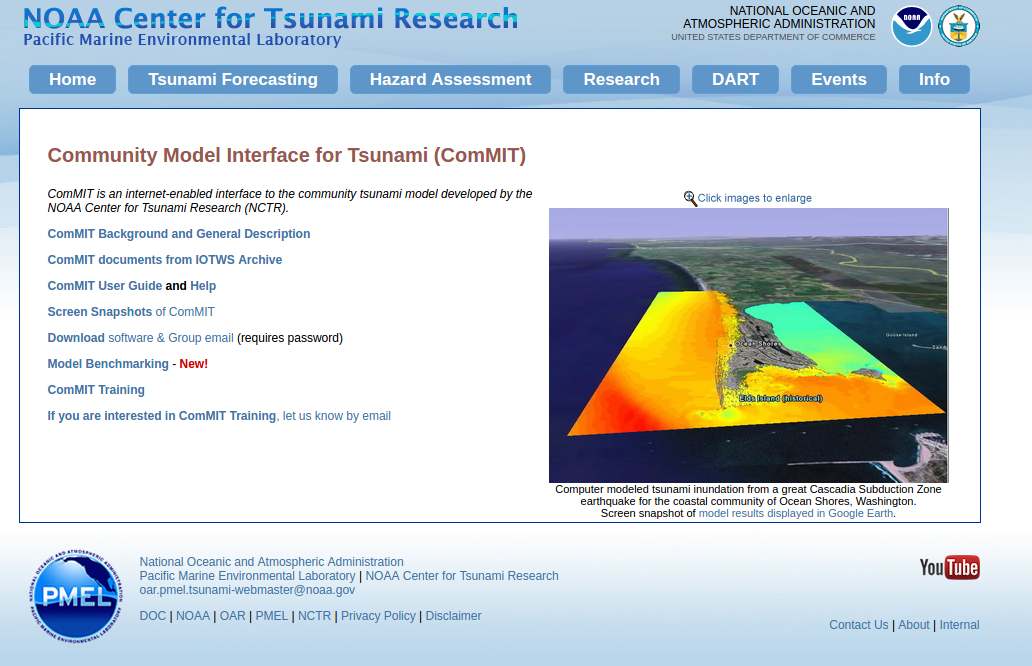Open the Home menu tab
The height and width of the screenshot is (666, 1032).
pos(72,80)
